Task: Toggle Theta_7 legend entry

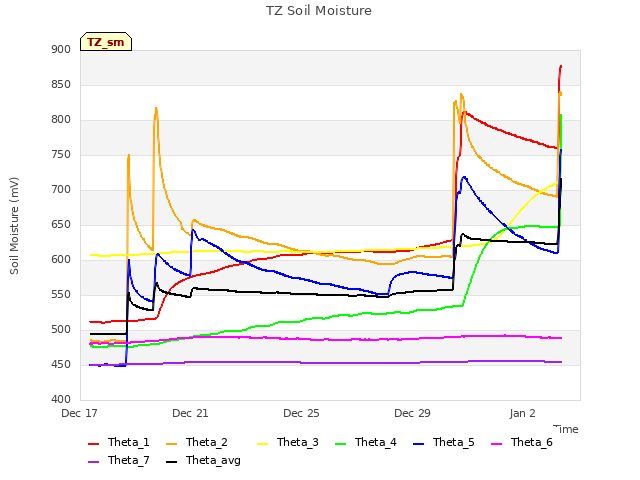Action: pos(119,460)
